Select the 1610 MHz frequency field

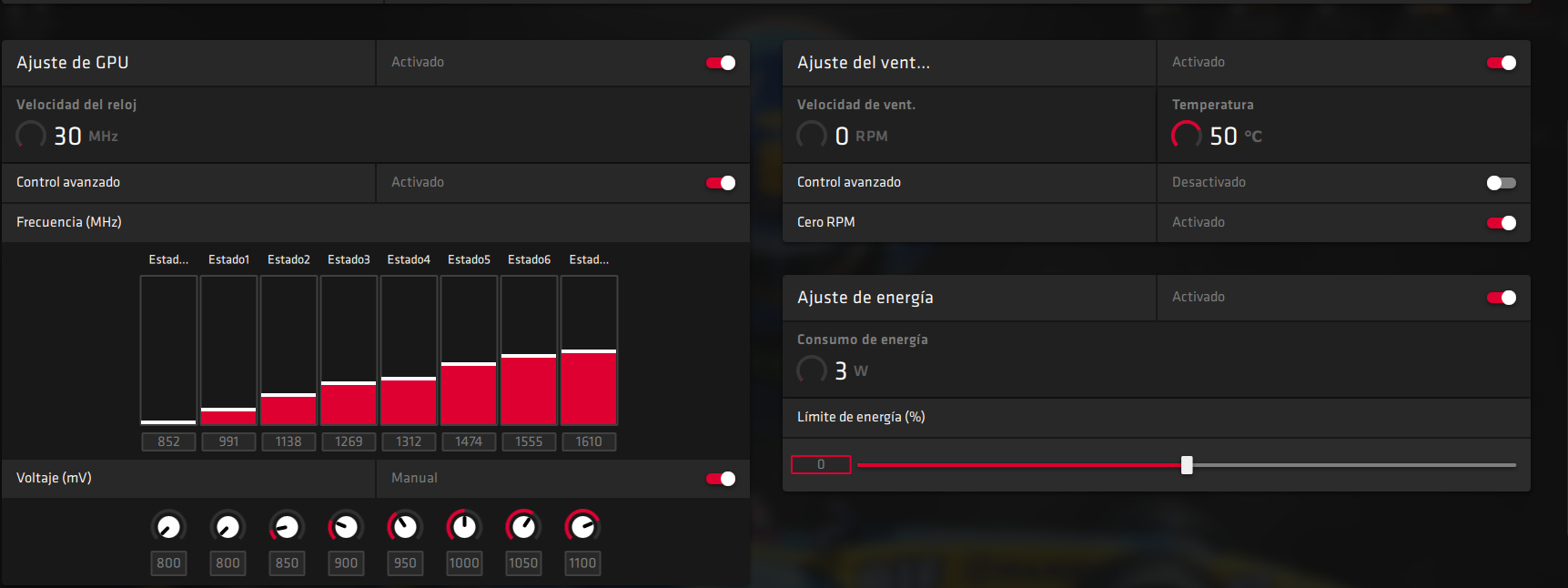tap(589, 441)
